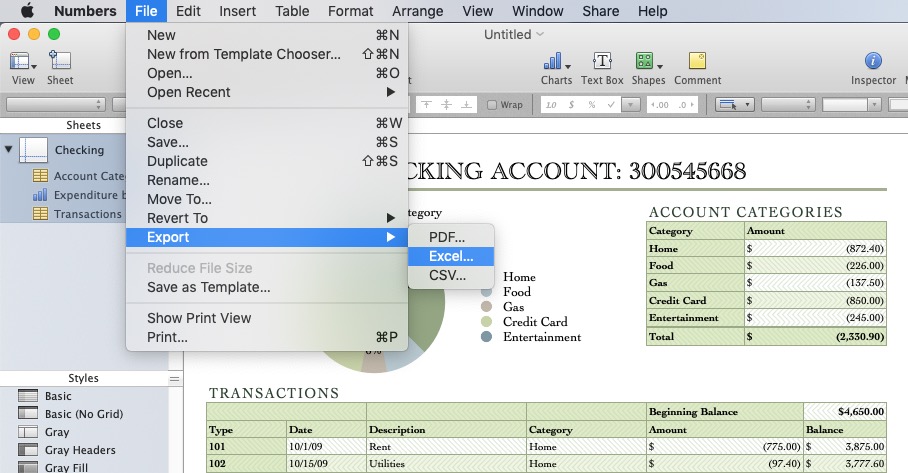The image size is (908, 473).
Task: Choose Show Print View
Action: point(267,318)
